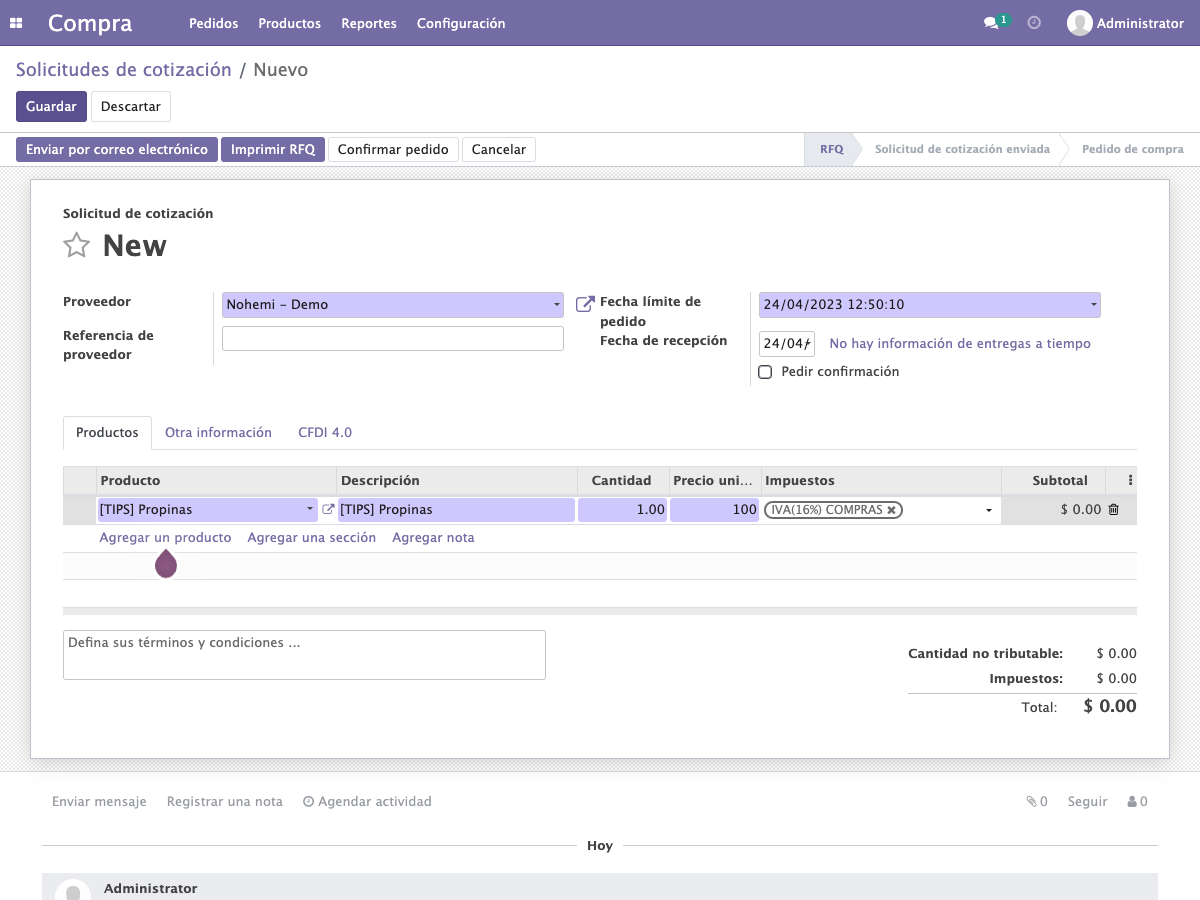Tick the Pedir confirmación checkbox
Viewport: 1200px width, 900px height.
(x=765, y=372)
